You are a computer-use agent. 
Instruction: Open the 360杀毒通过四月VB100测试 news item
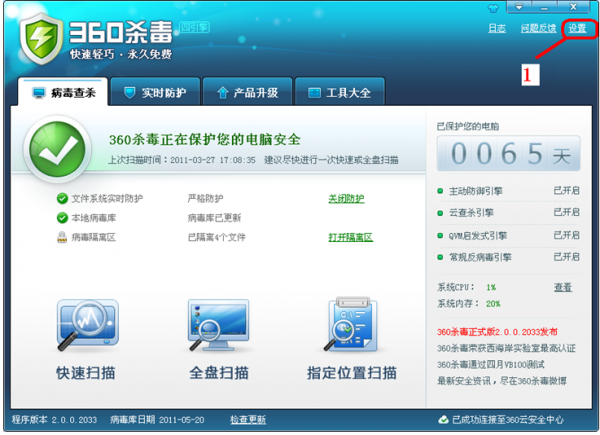491,365
